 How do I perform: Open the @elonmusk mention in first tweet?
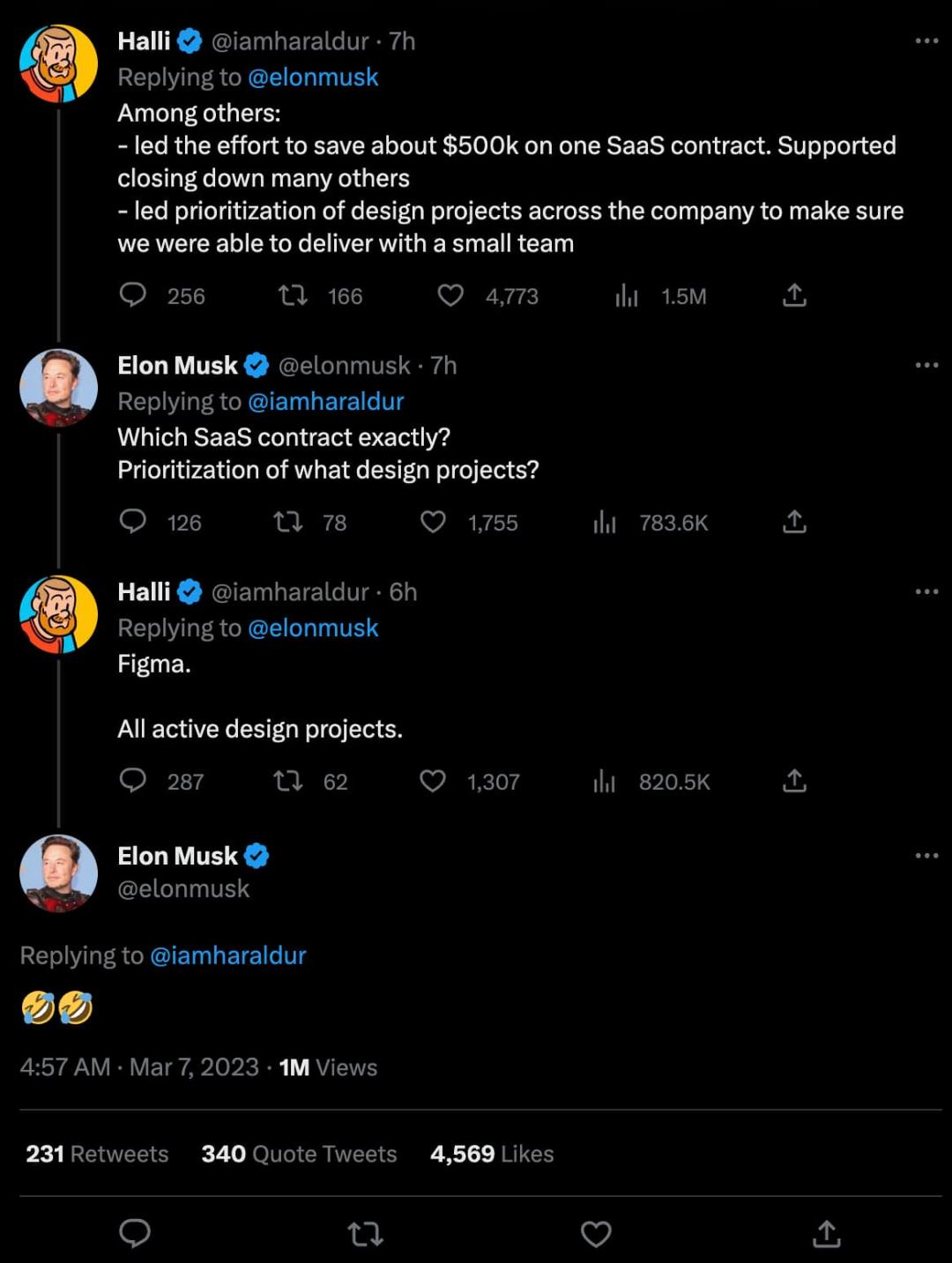tap(313, 78)
